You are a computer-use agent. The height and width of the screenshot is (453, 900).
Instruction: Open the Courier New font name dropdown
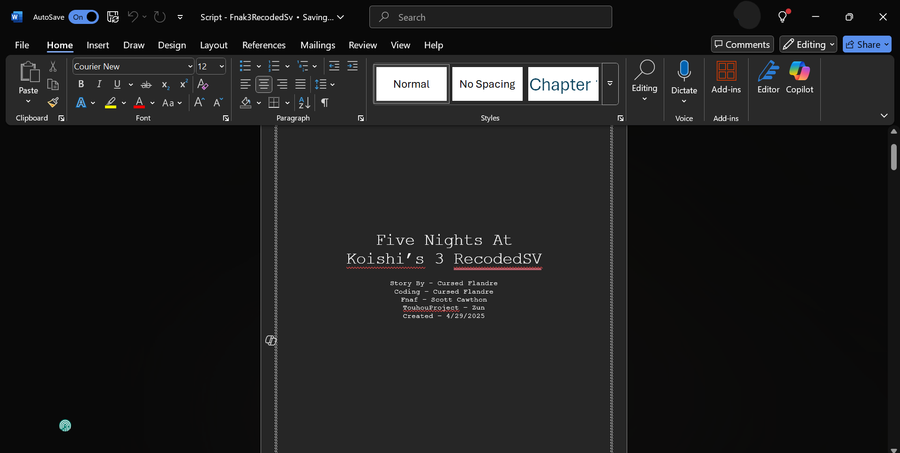[190, 67]
